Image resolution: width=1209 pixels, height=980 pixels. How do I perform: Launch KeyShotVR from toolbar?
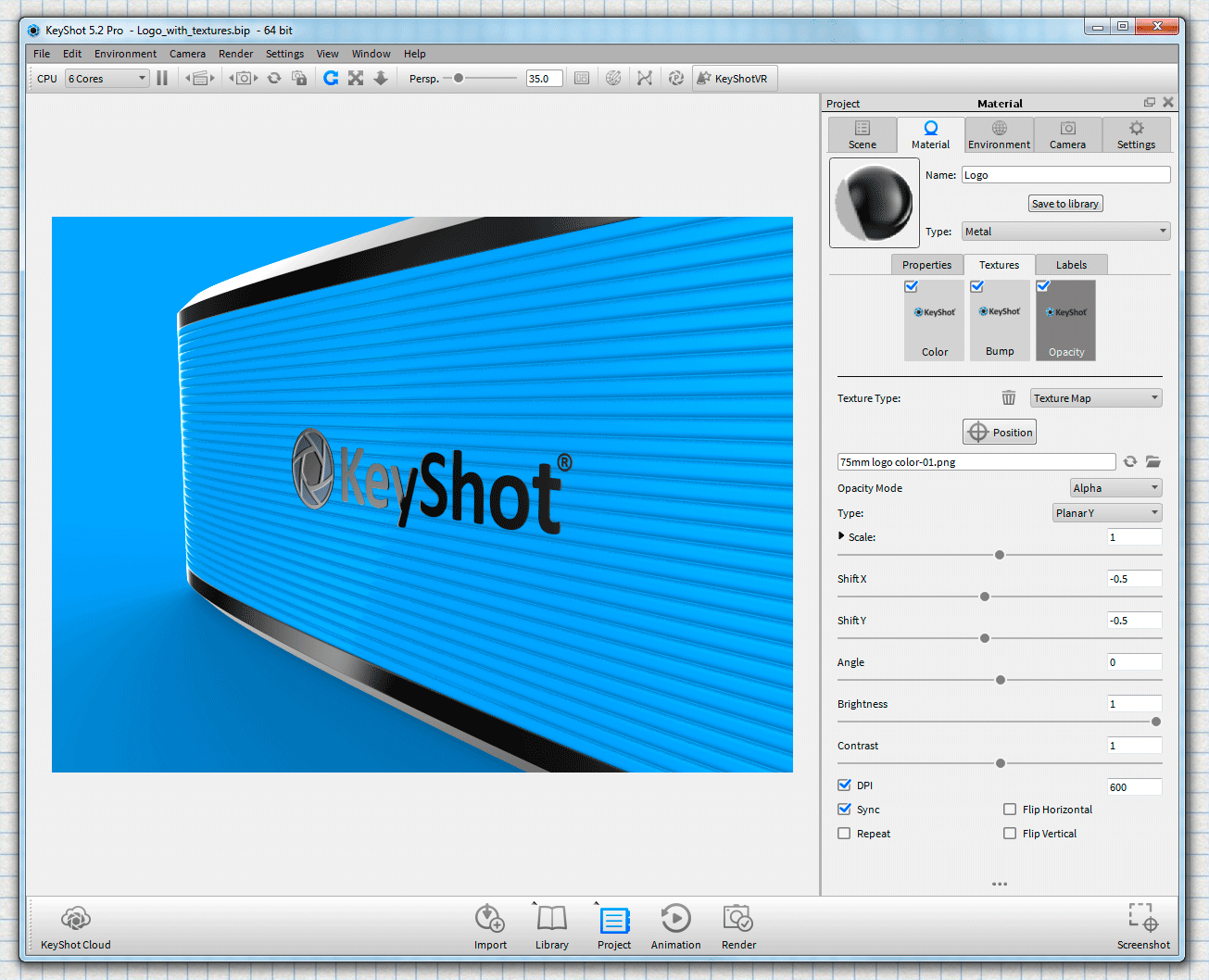pyautogui.click(x=736, y=79)
